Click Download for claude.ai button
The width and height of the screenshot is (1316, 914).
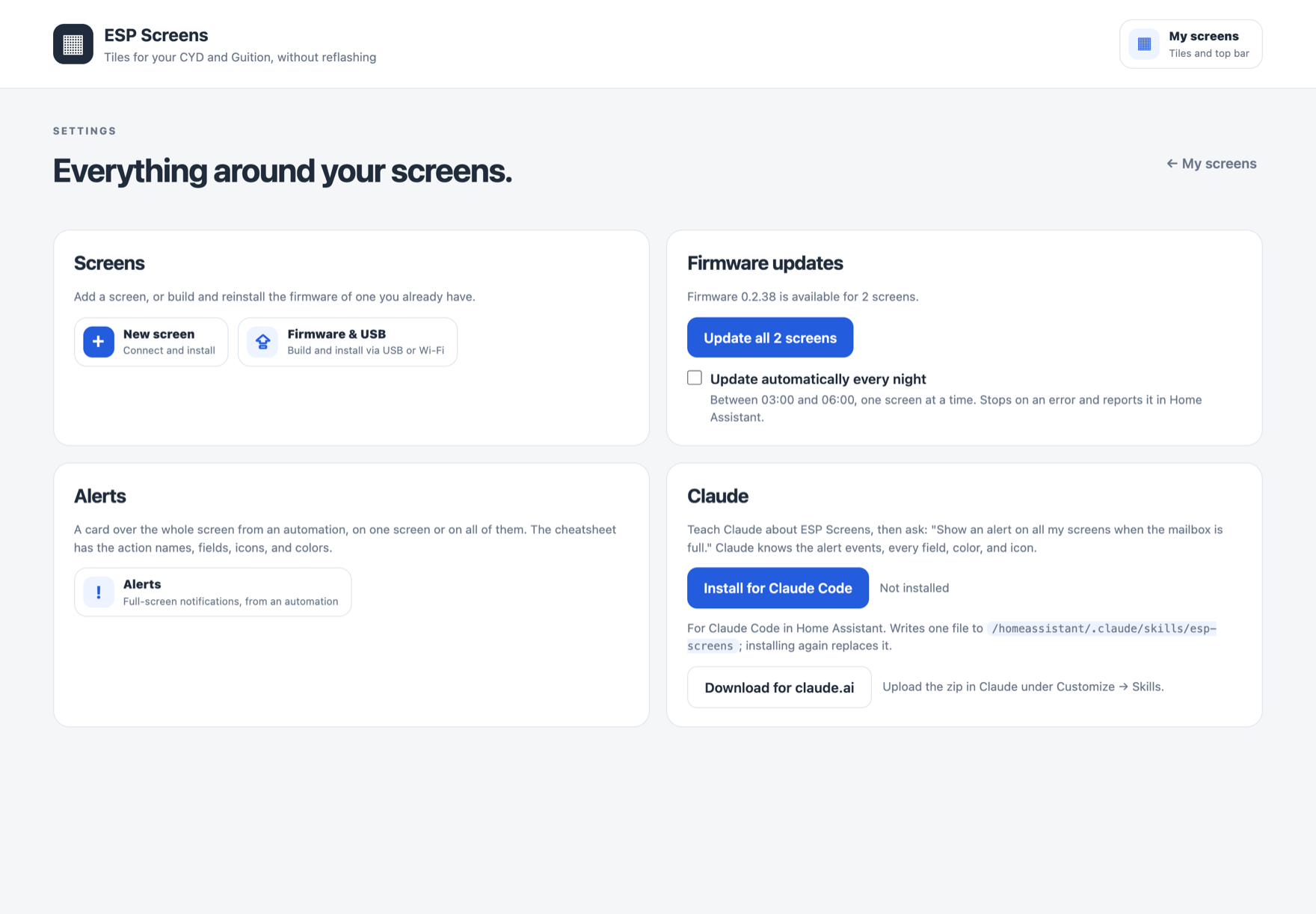tap(779, 687)
